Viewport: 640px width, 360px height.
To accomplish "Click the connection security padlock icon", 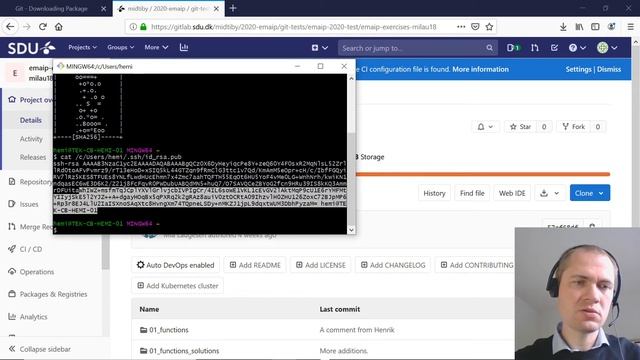I will tap(143, 27).
